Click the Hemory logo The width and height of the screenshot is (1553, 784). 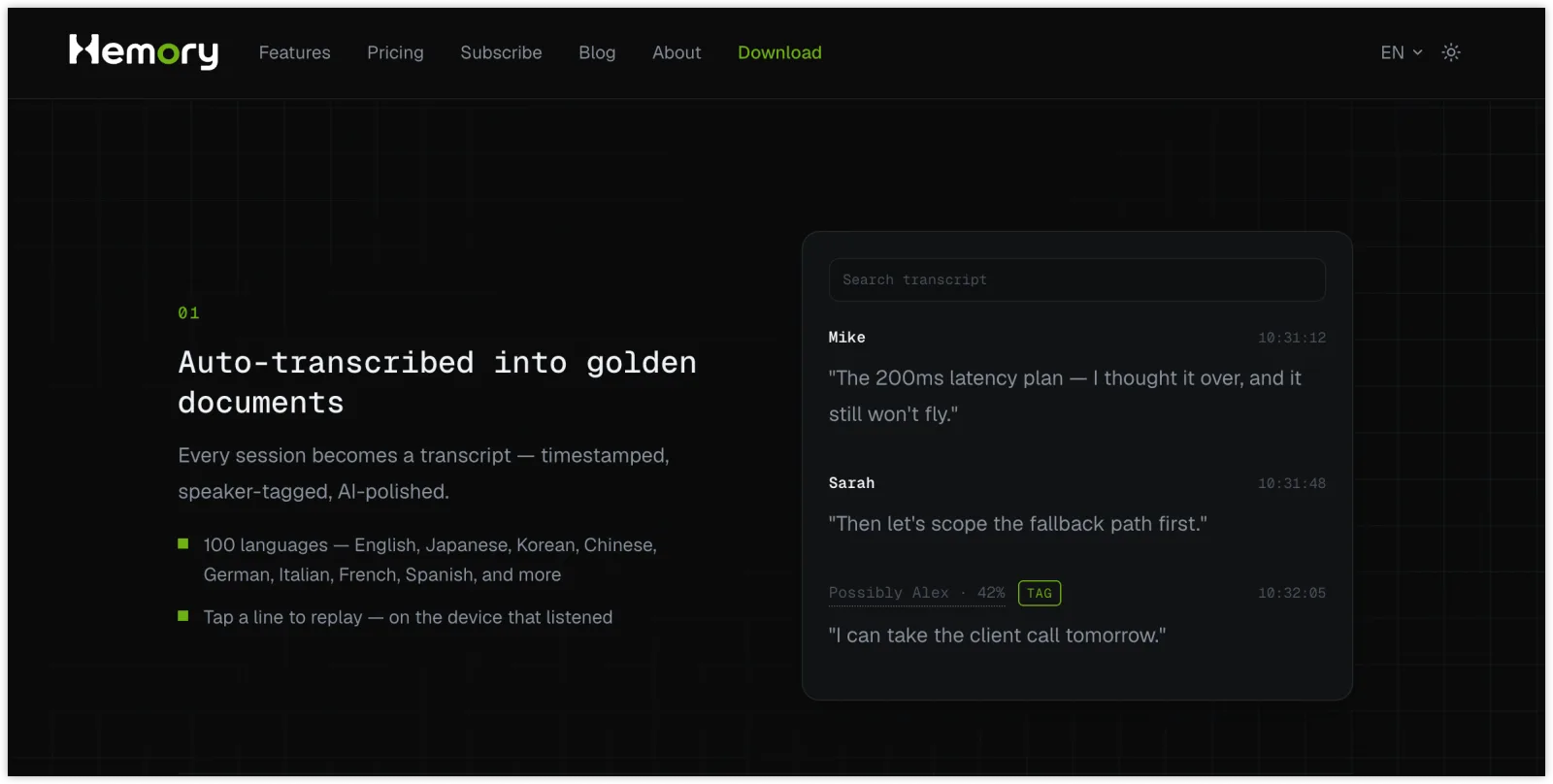(144, 51)
